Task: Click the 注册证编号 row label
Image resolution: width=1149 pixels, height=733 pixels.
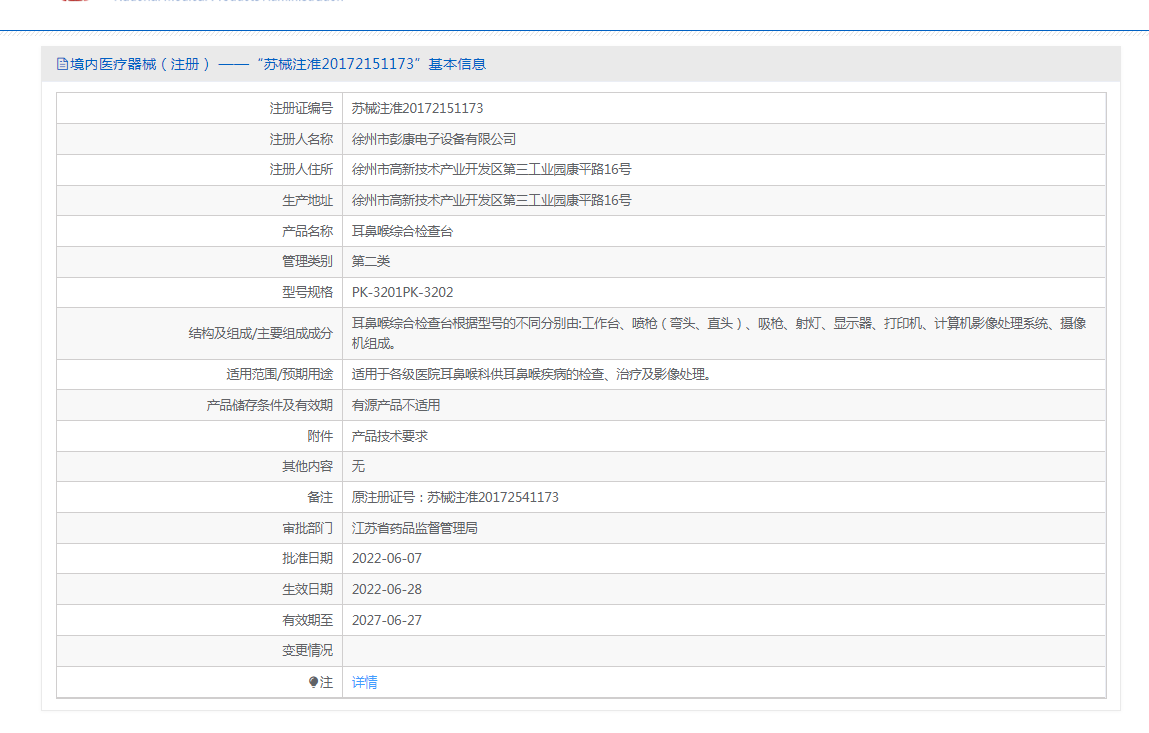Action: pyautogui.click(x=301, y=108)
